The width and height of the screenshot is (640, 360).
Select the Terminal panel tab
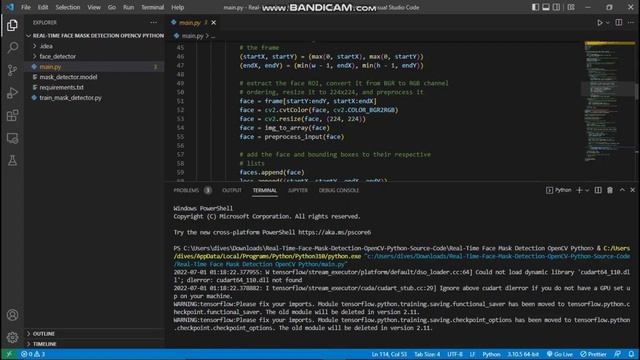tap(264, 190)
